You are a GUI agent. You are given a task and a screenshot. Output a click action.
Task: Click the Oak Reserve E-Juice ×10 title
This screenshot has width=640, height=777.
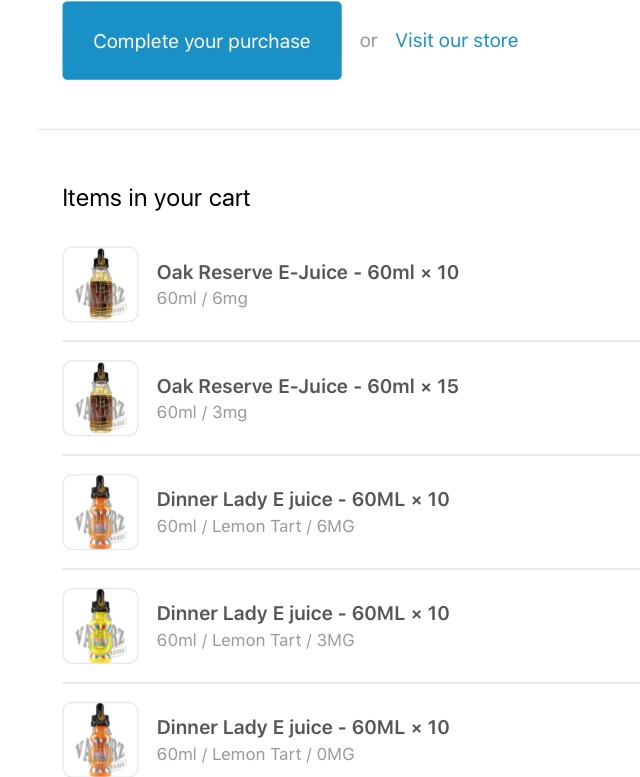pos(307,272)
